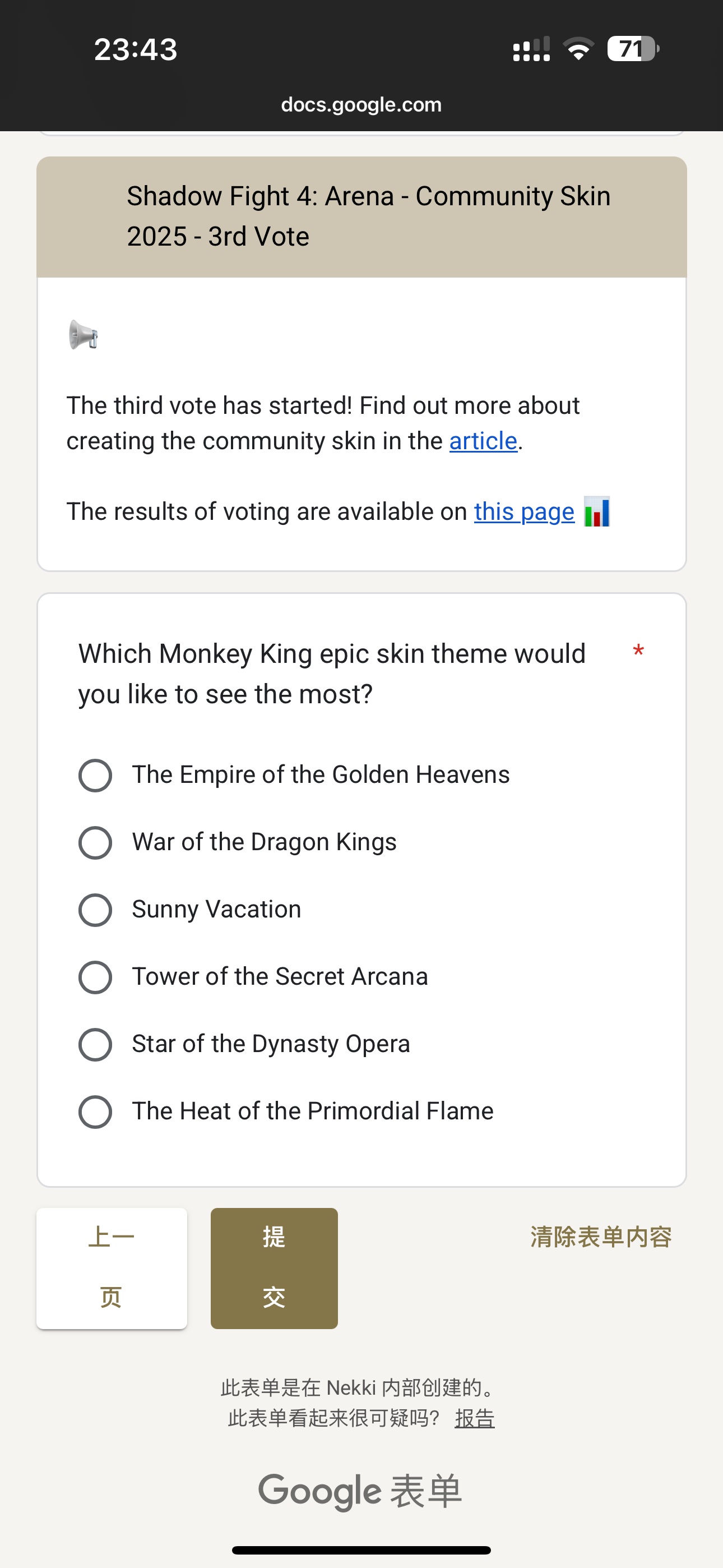Go back with the 上一页 button
This screenshot has width=723, height=1568.
[112, 1268]
